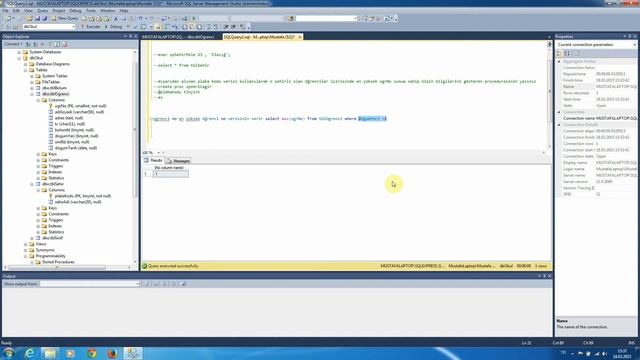Select the adiSoyadi column
640x360 pixels.
[x=79, y=112]
